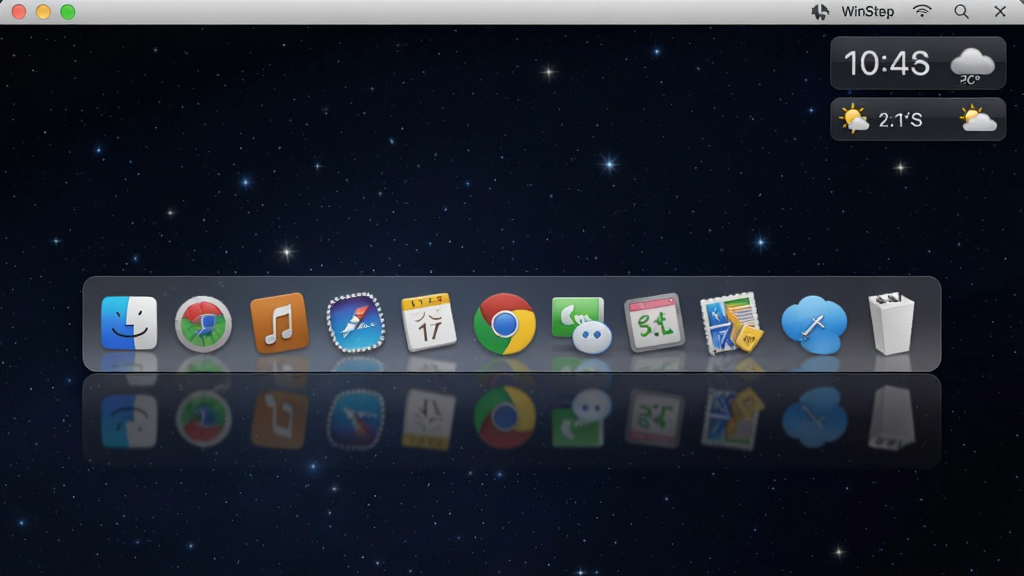This screenshot has height=576, width=1024.
Task: Open the blue cloud tool icon
Action: click(x=814, y=325)
